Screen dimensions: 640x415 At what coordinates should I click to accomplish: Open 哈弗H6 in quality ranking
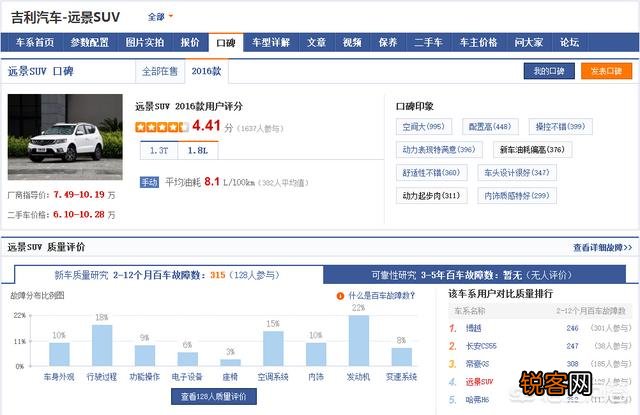point(477,400)
